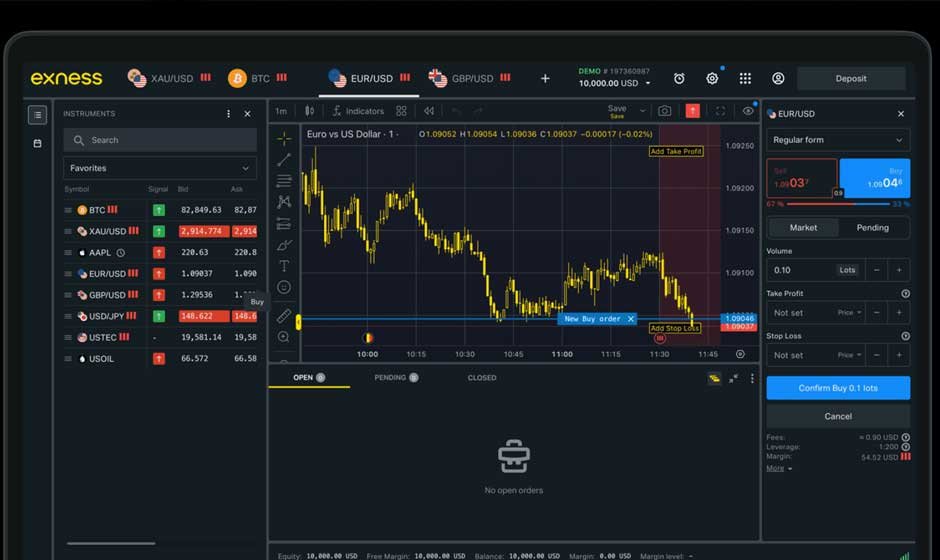Image resolution: width=940 pixels, height=560 pixels.
Task: Enter fullscreen chart mode
Action: pyautogui.click(x=721, y=111)
